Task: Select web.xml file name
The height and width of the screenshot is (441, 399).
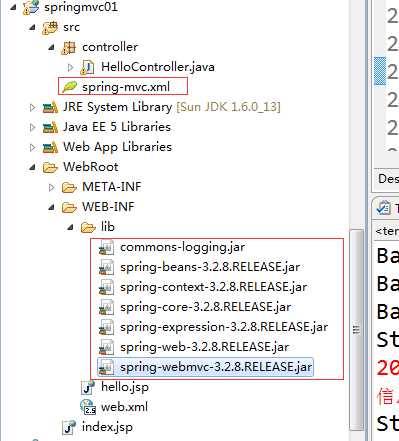Action: point(124,407)
